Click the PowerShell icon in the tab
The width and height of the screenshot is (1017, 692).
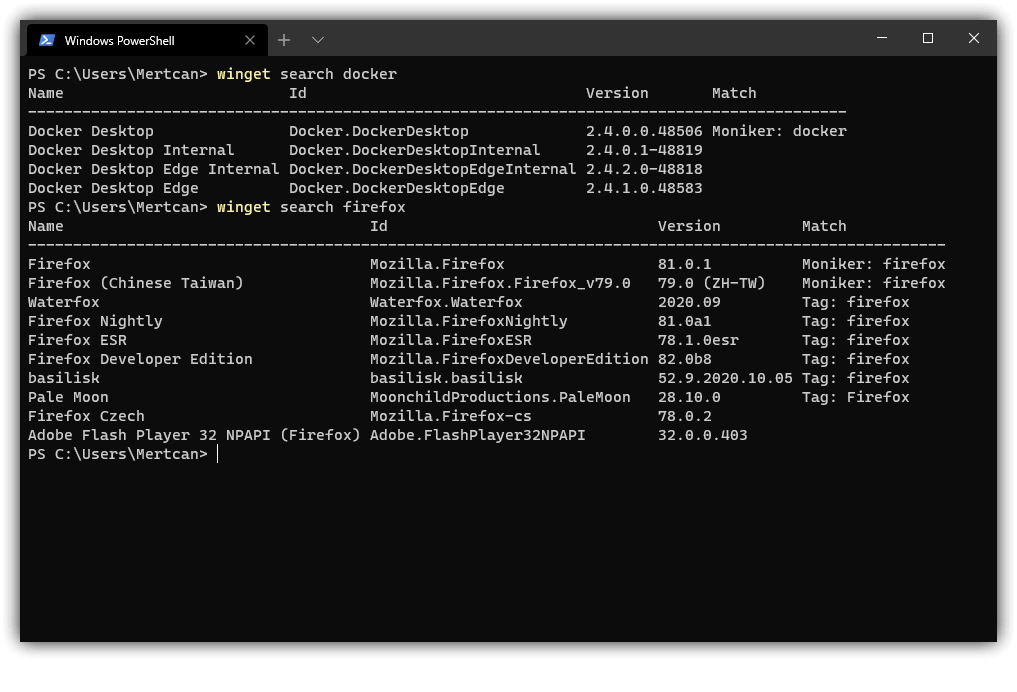[47, 40]
